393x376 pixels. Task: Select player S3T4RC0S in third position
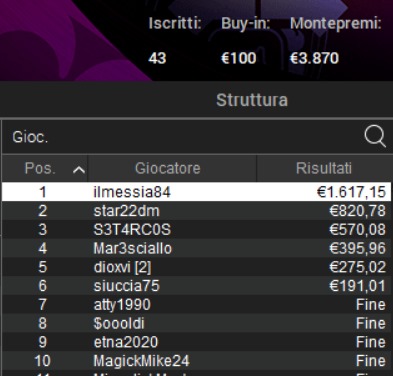tap(197, 229)
